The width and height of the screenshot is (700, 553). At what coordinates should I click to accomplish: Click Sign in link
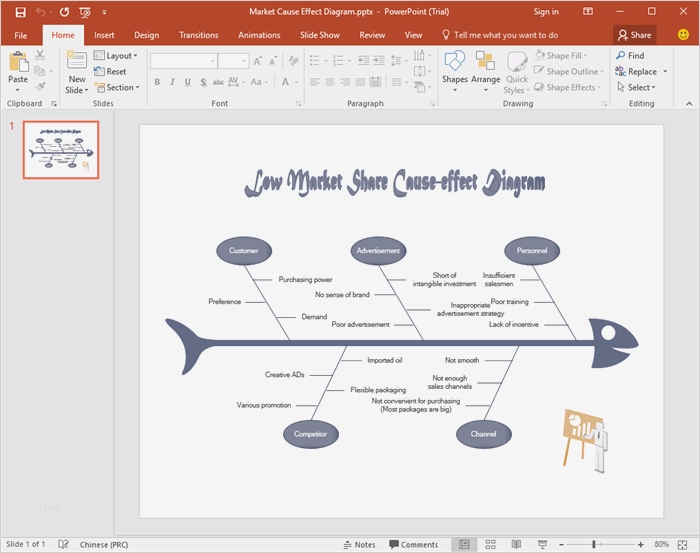[546, 12]
